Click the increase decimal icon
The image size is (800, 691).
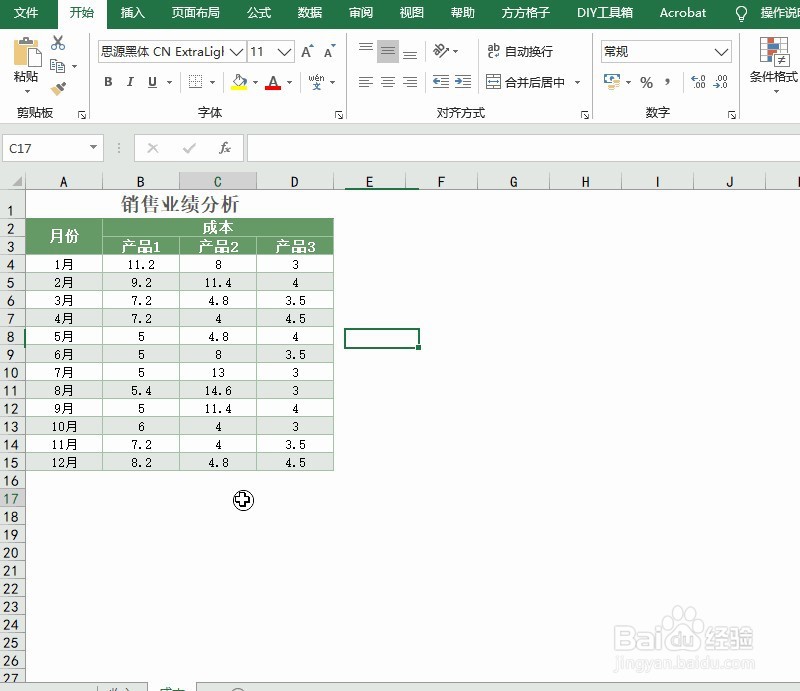click(698, 82)
